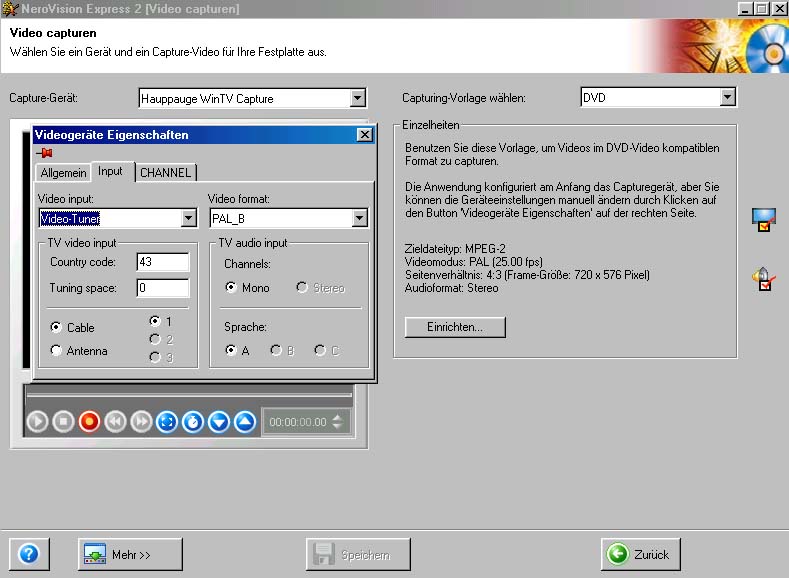Image resolution: width=789 pixels, height=578 pixels.
Task: Click the 'Audioformat: Stereo' text
Action: coord(451,288)
